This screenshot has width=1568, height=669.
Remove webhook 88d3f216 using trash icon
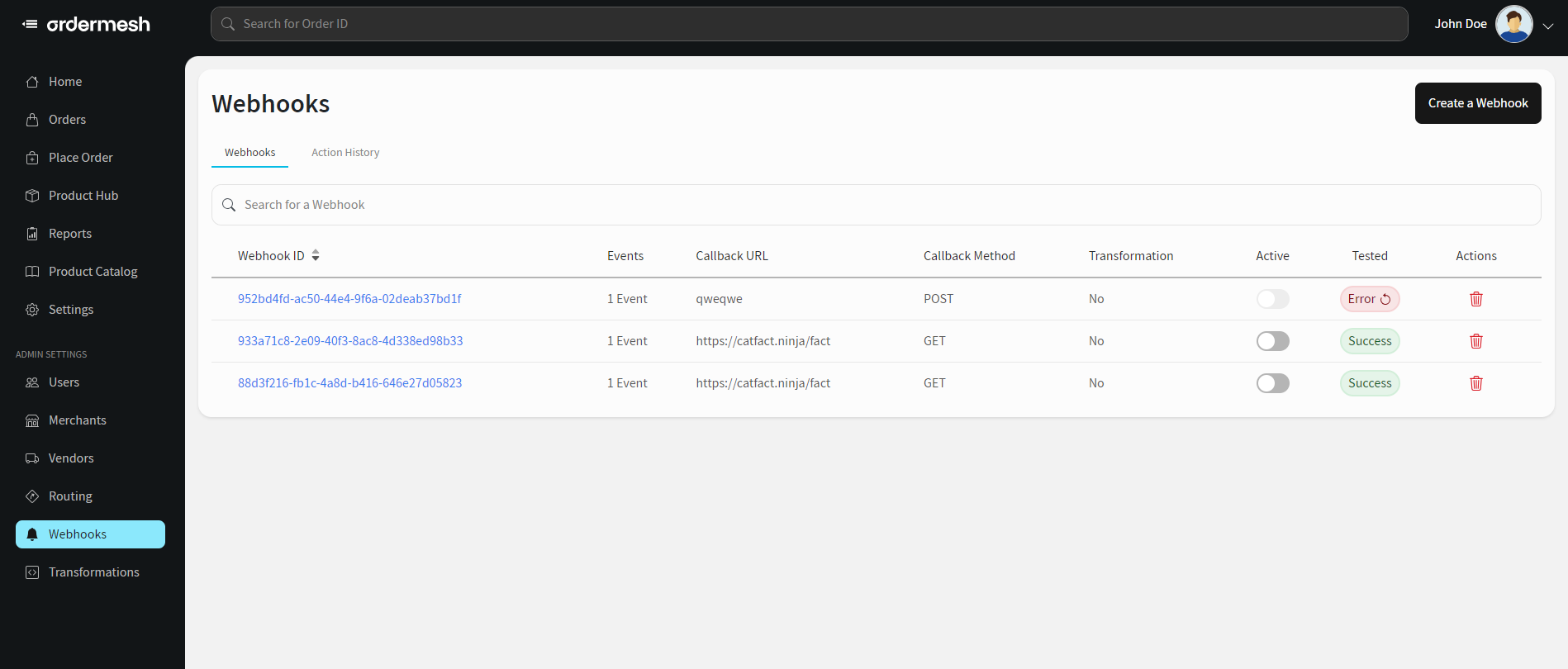[x=1475, y=383]
